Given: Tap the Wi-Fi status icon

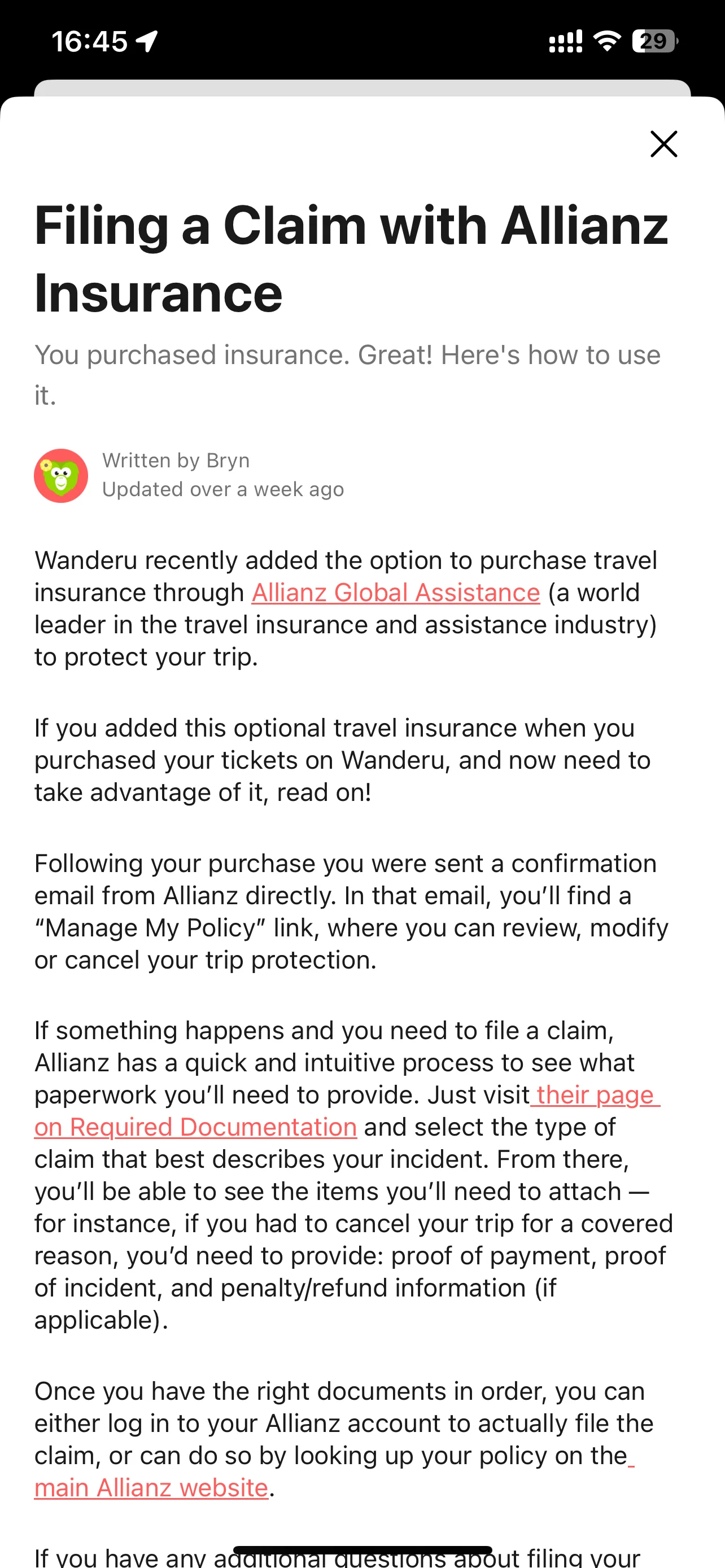Looking at the screenshot, I should click(x=607, y=41).
